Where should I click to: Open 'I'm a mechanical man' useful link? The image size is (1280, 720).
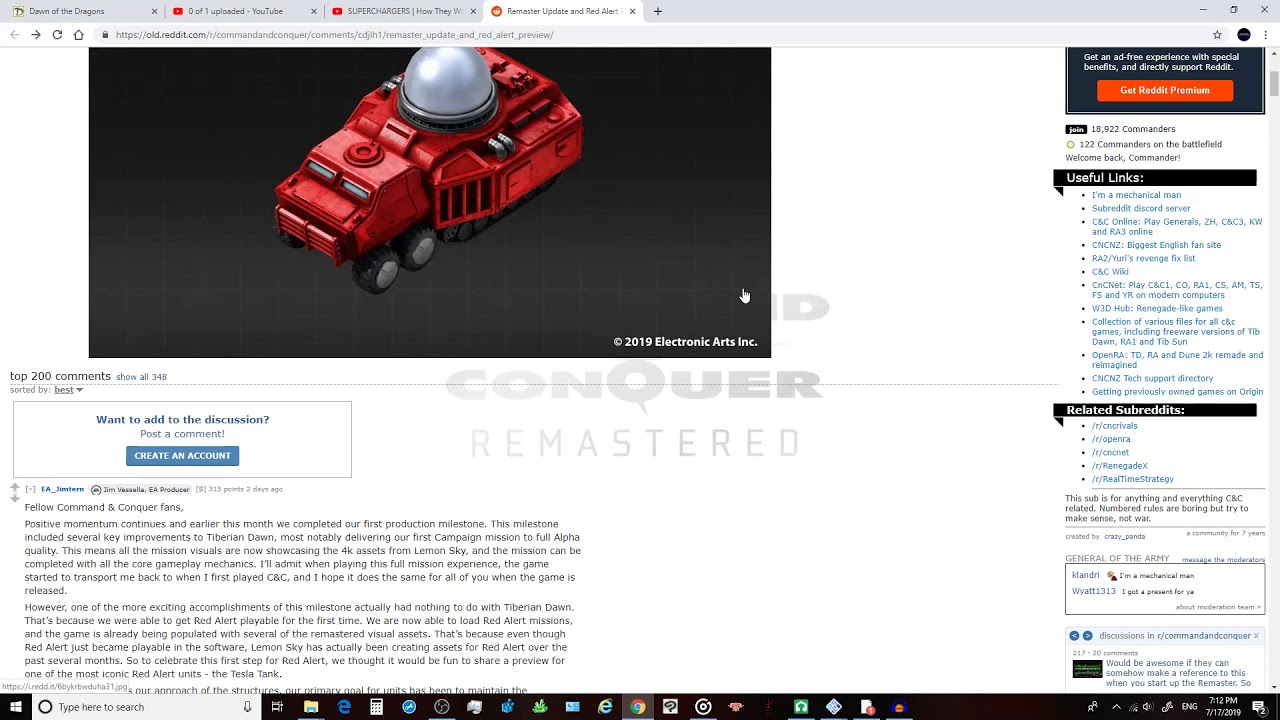pos(1136,195)
